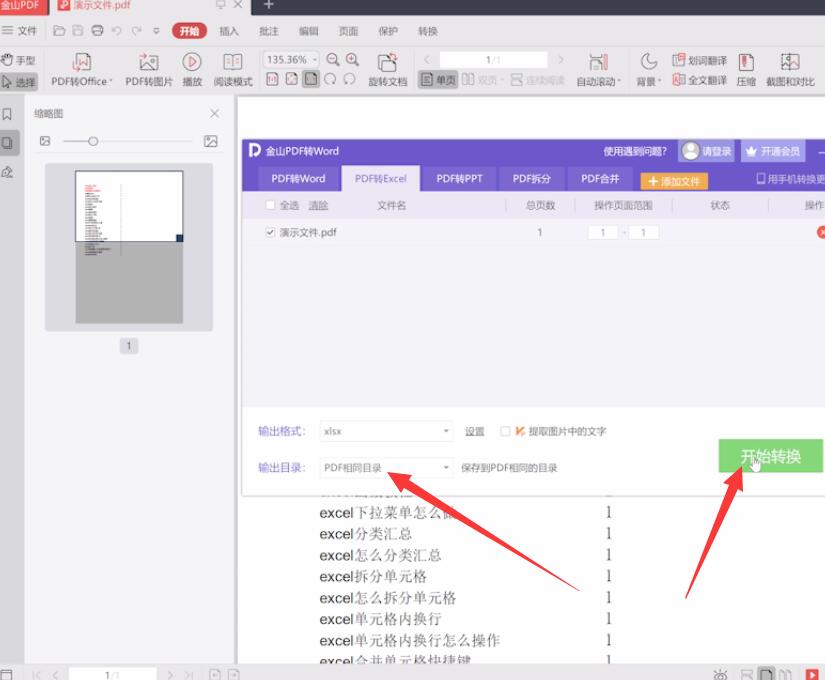Switch to the 插入 ribbon tab
Screen dimensions: 825x680
(x=229, y=31)
